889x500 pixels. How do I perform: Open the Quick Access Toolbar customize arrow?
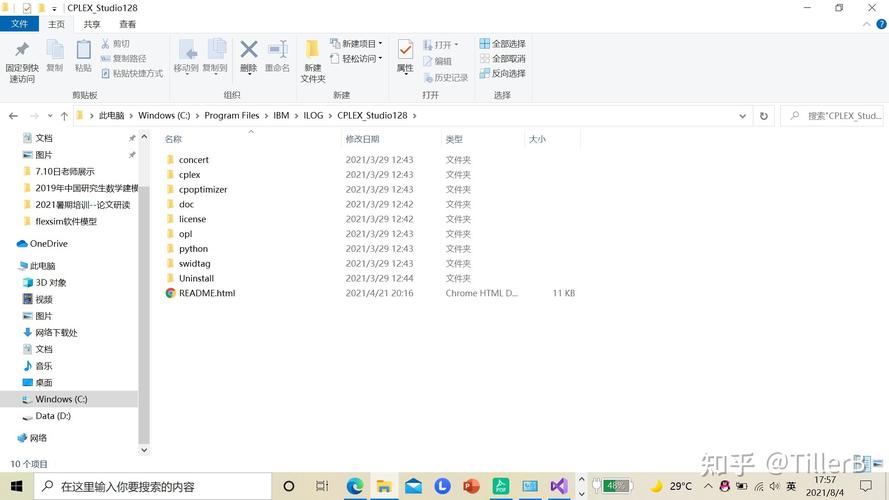pos(54,9)
